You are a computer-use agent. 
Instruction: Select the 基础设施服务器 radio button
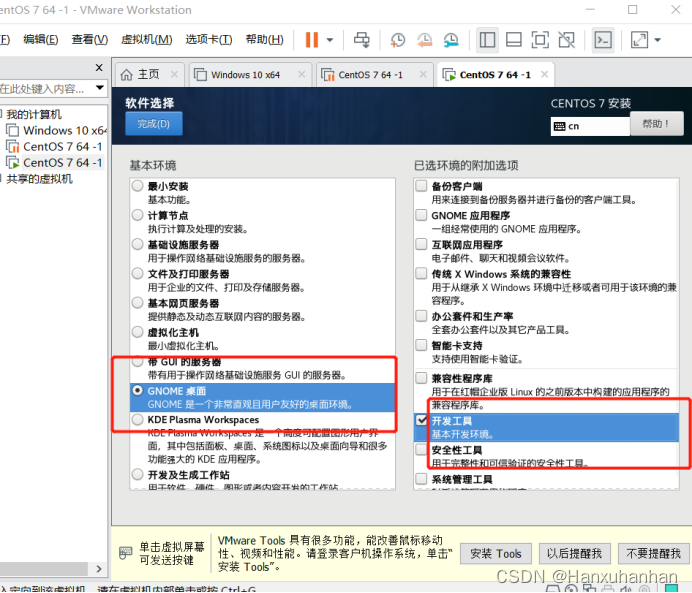(138, 244)
